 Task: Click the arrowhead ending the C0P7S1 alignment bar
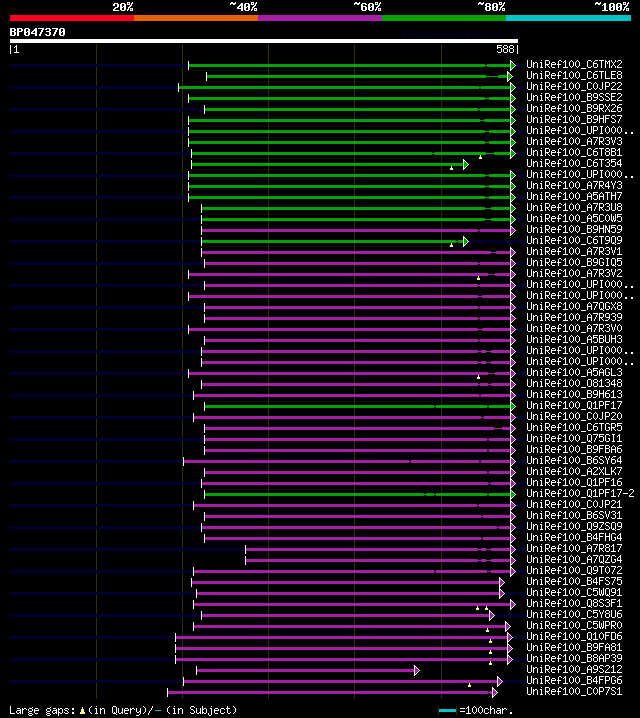494,692
